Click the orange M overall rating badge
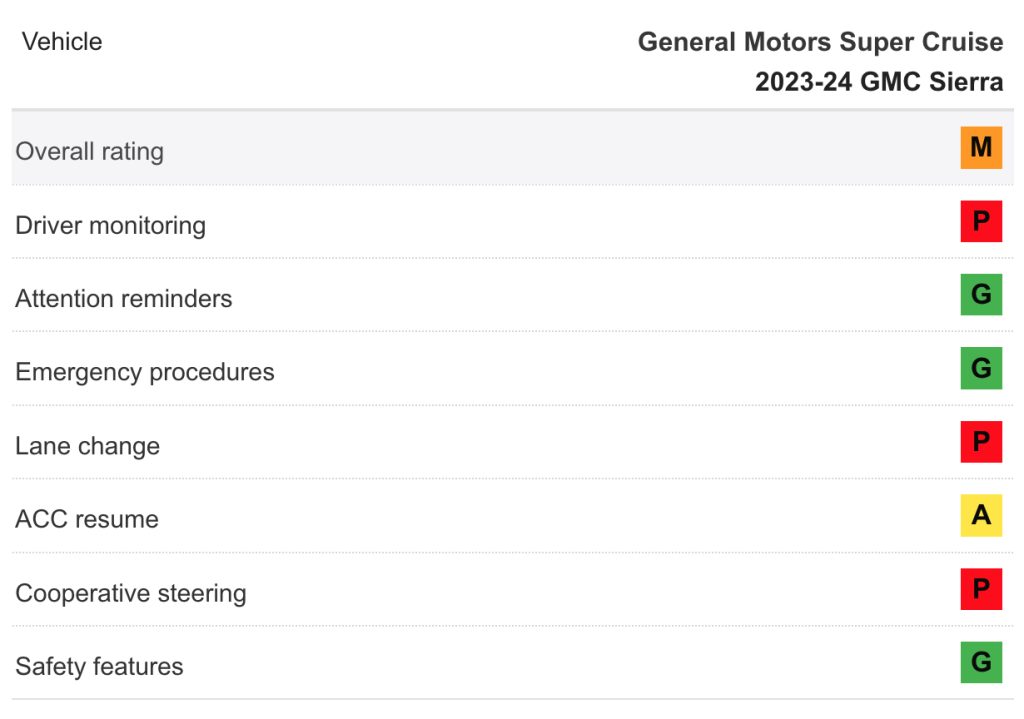Viewport: 1024px width, 719px height. coord(981,148)
